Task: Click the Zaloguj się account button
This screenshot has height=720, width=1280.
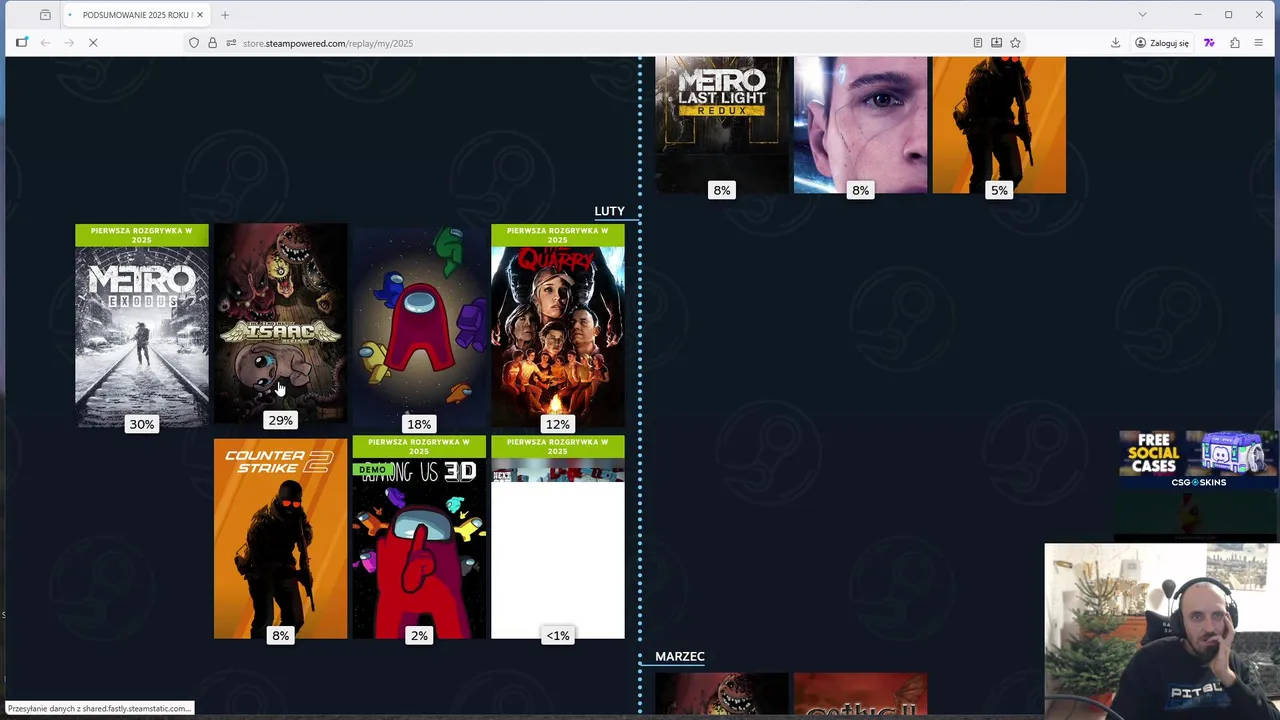Action: tap(1162, 43)
